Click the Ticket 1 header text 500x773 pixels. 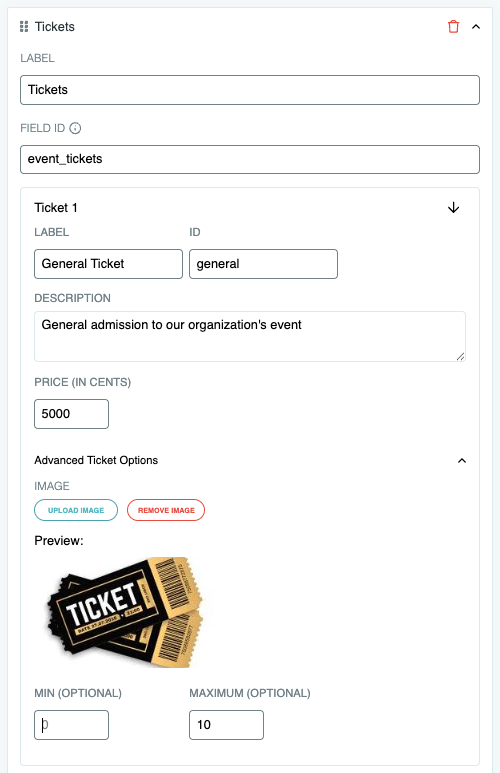[56, 208]
